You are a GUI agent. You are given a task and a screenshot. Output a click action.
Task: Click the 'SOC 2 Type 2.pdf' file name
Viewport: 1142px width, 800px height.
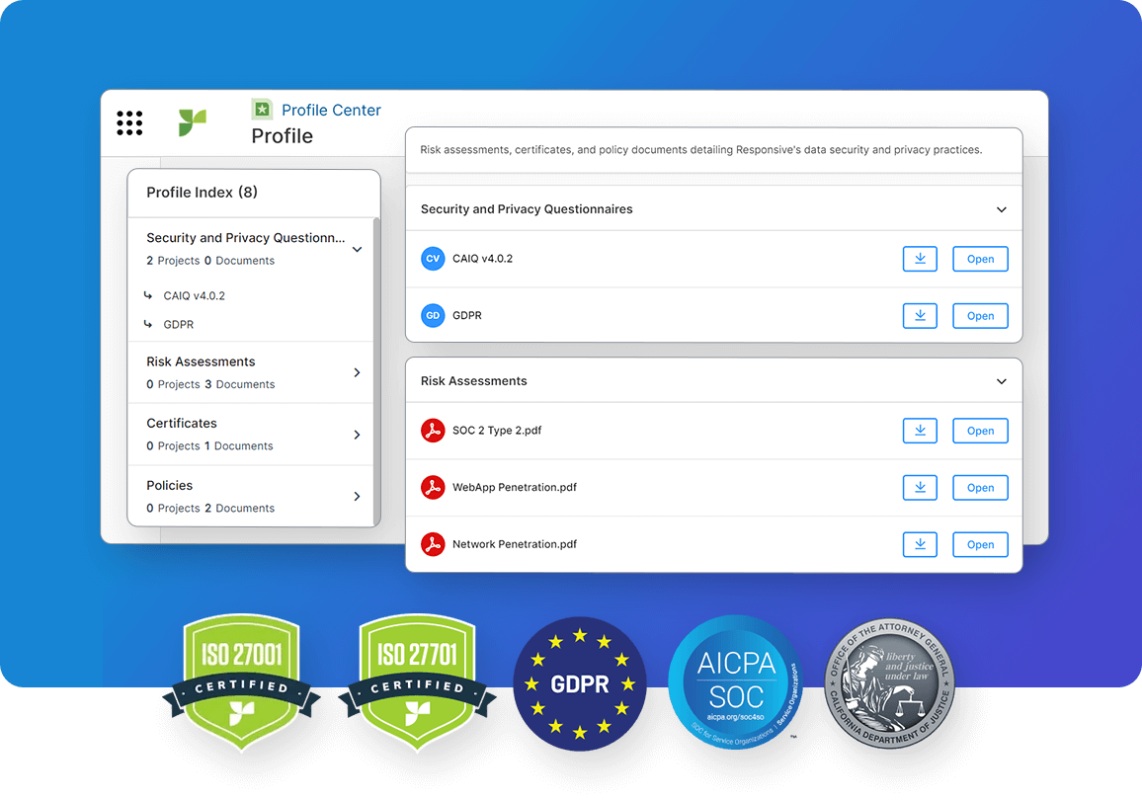pos(497,431)
